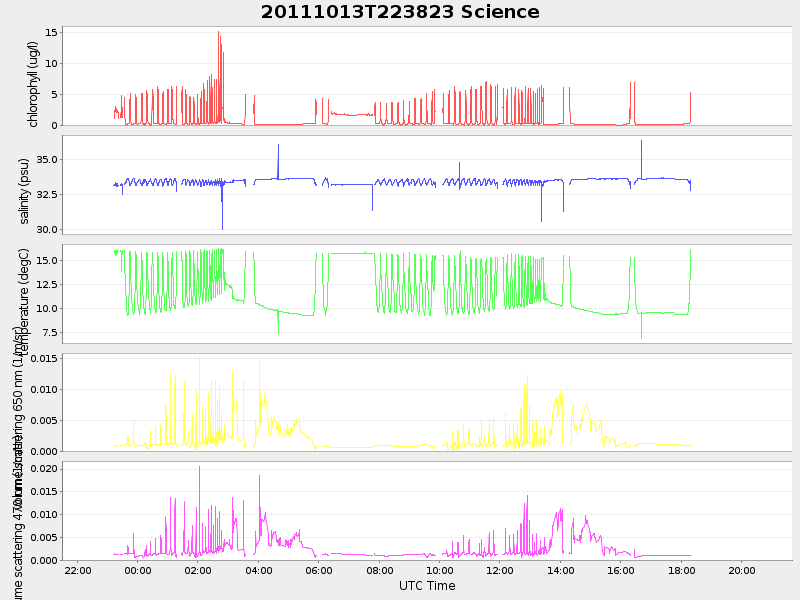This screenshot has height=600, width=800.
Task: Pick the 06:00 time axis tick label
Action: click(x=319, y=570)
